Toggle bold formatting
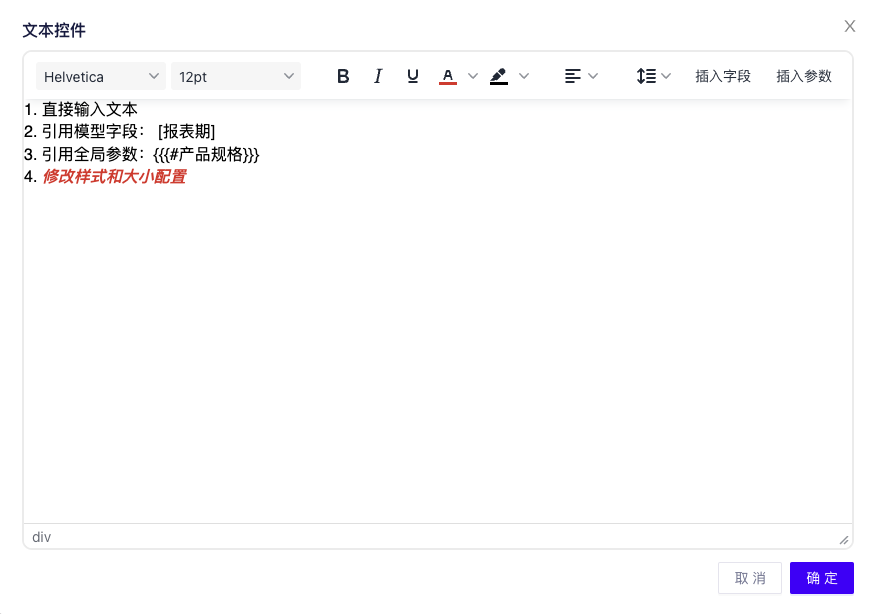The height and width of the screenshot is (614, 873). tap(343, 76)
